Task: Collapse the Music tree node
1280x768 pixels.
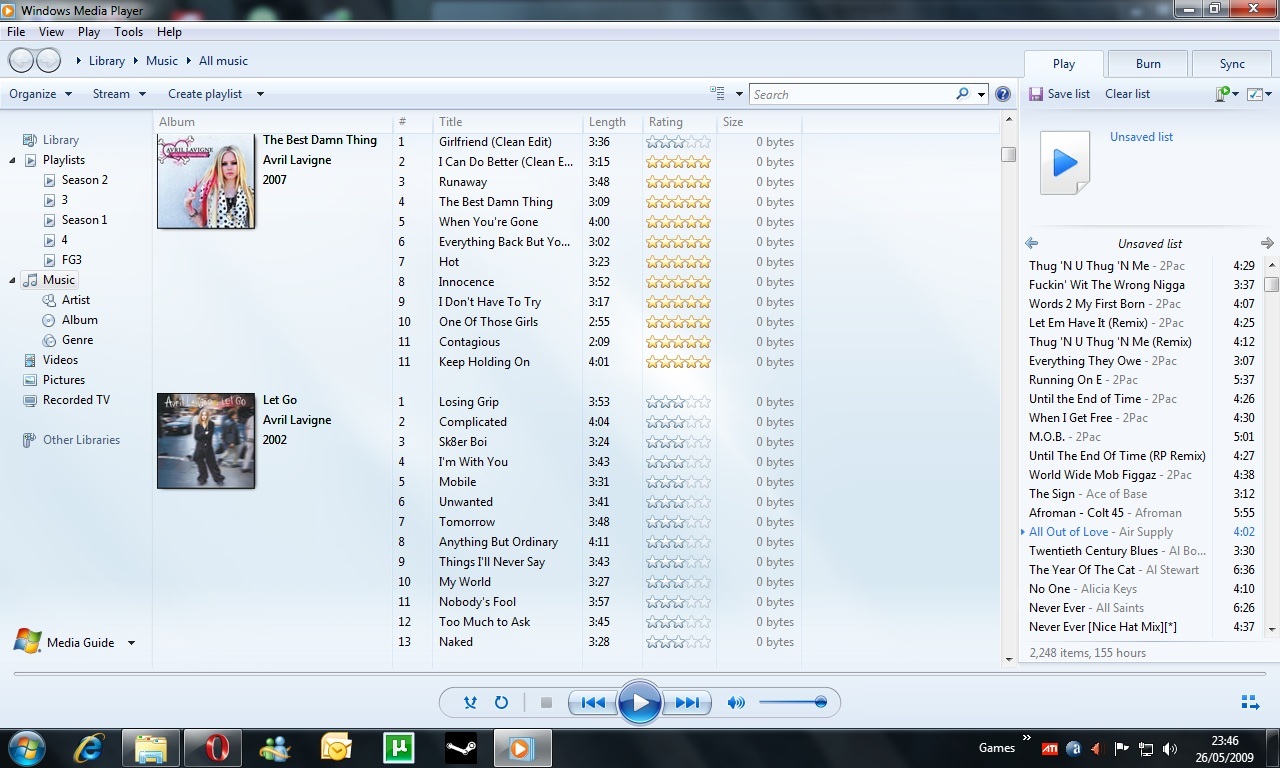Action: click(x=12, y=280)
